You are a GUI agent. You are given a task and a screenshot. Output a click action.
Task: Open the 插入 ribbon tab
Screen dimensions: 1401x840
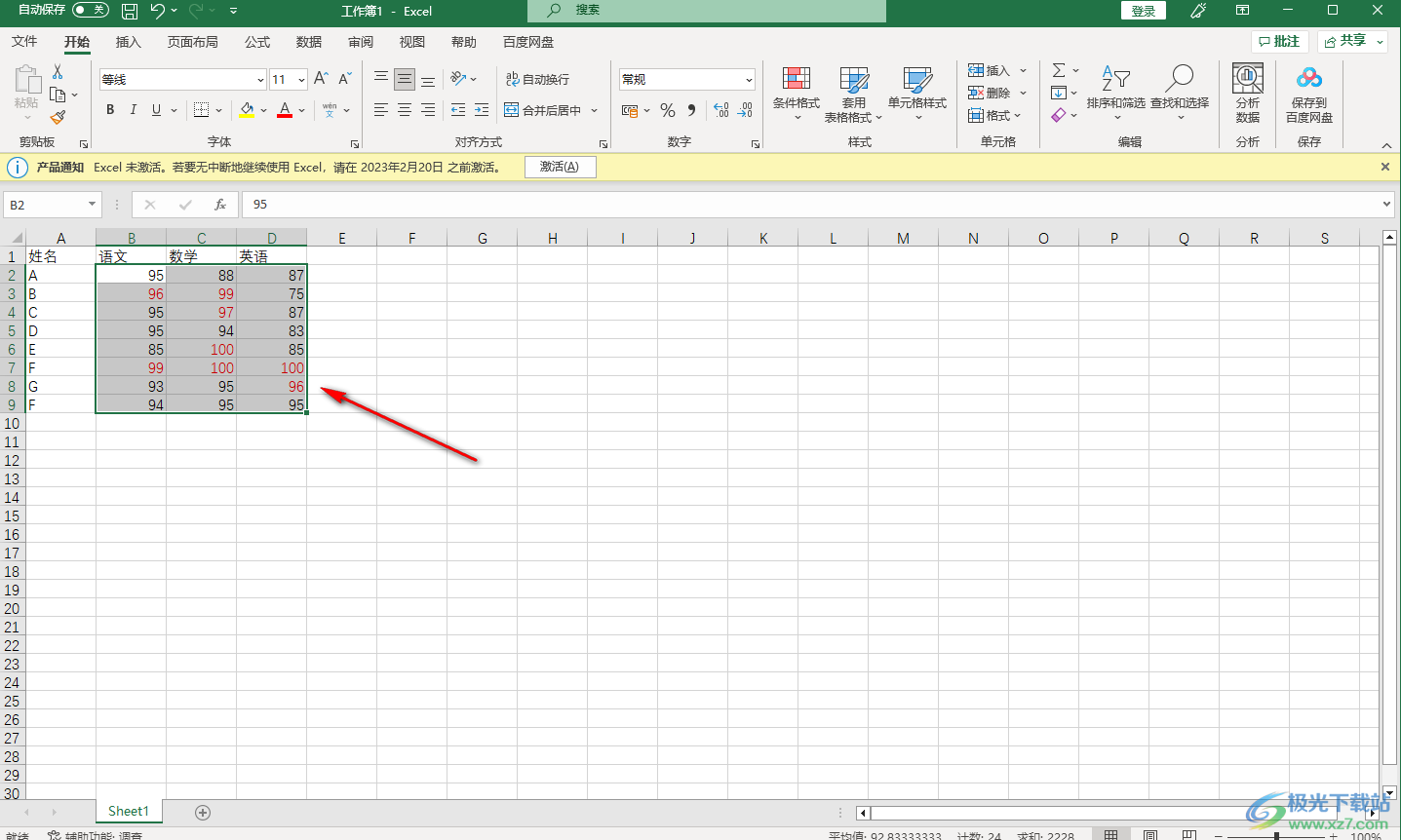click(x=128, y=42)
